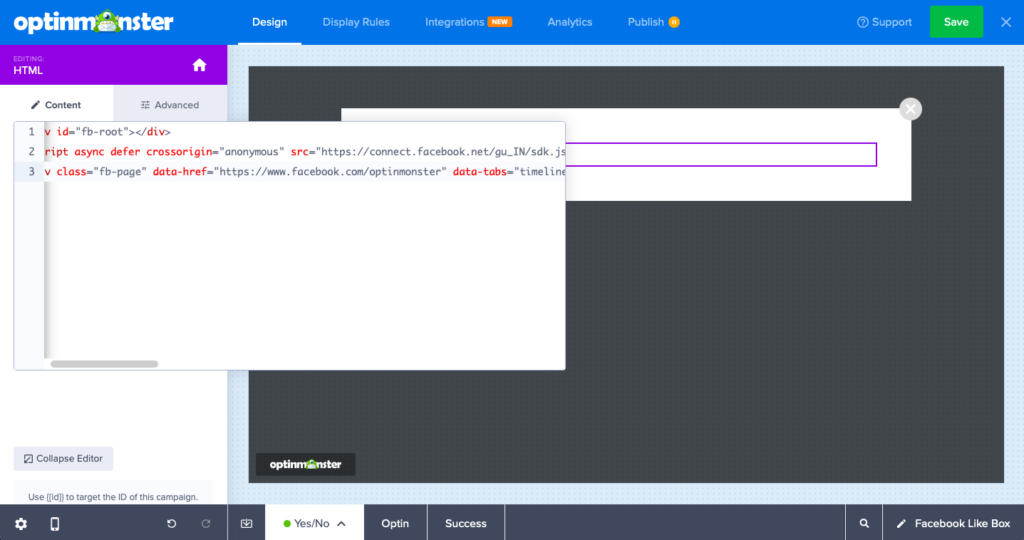Select the purple-outlined HTML block in preview

tap(721, 155)
